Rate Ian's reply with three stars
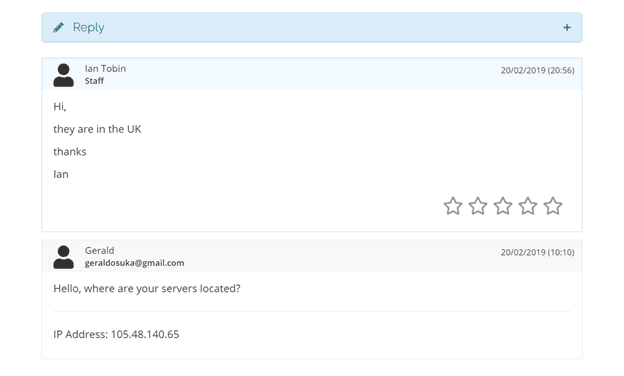 coord(503,206)
